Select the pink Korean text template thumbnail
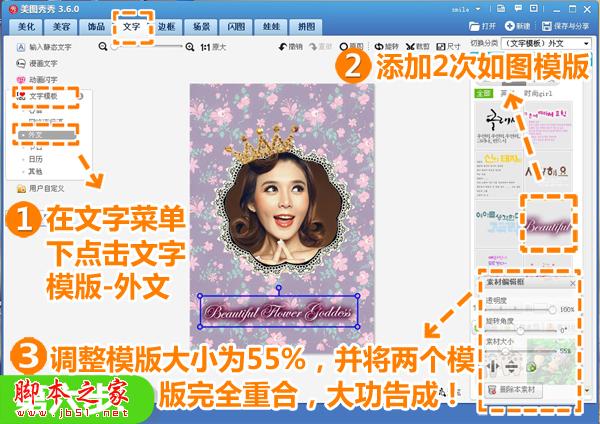 click(x=548, y=125)
